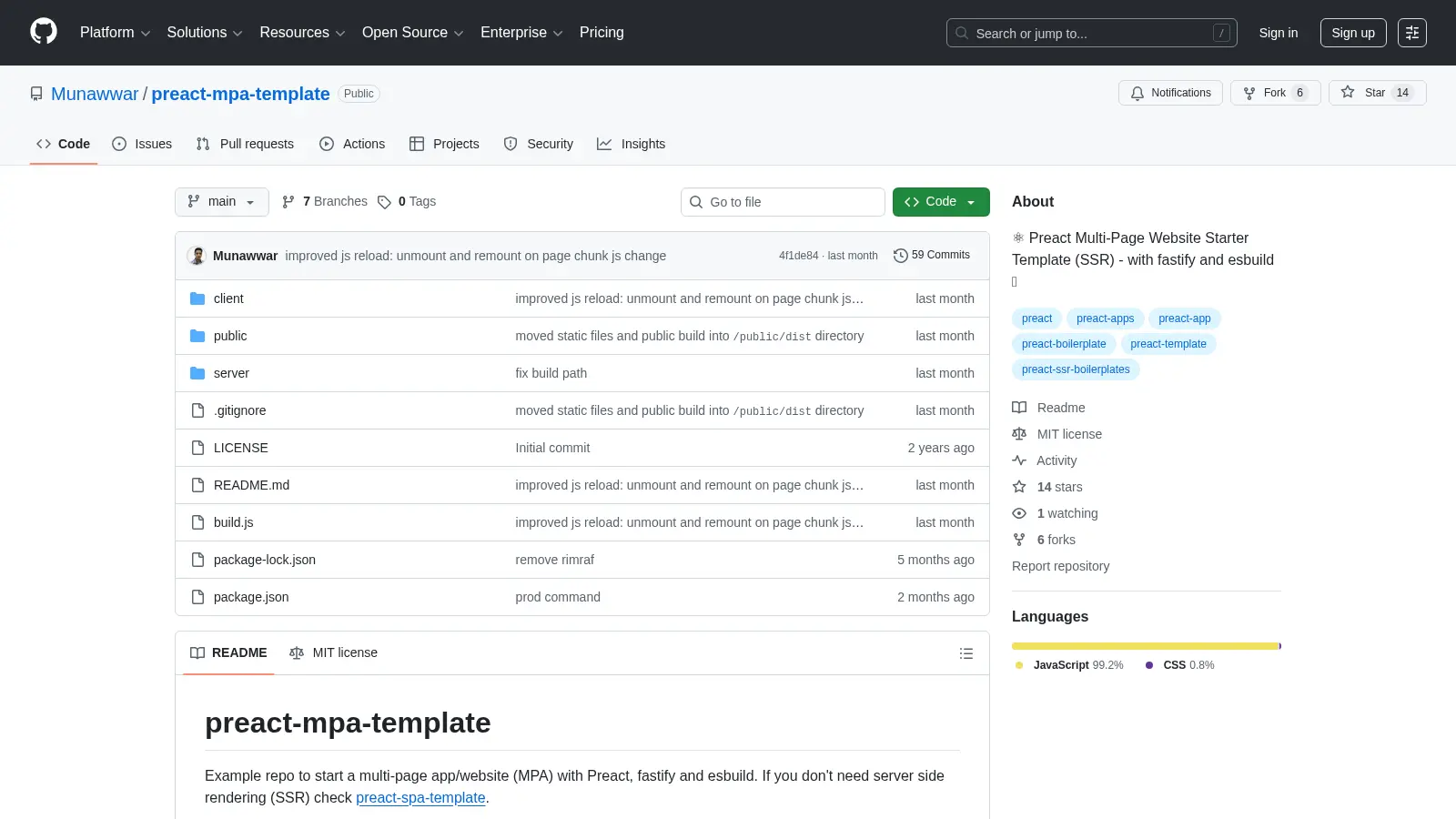Switch to the Actions tab
This screenshot has height=819, width=1456.
coord(352,144)
